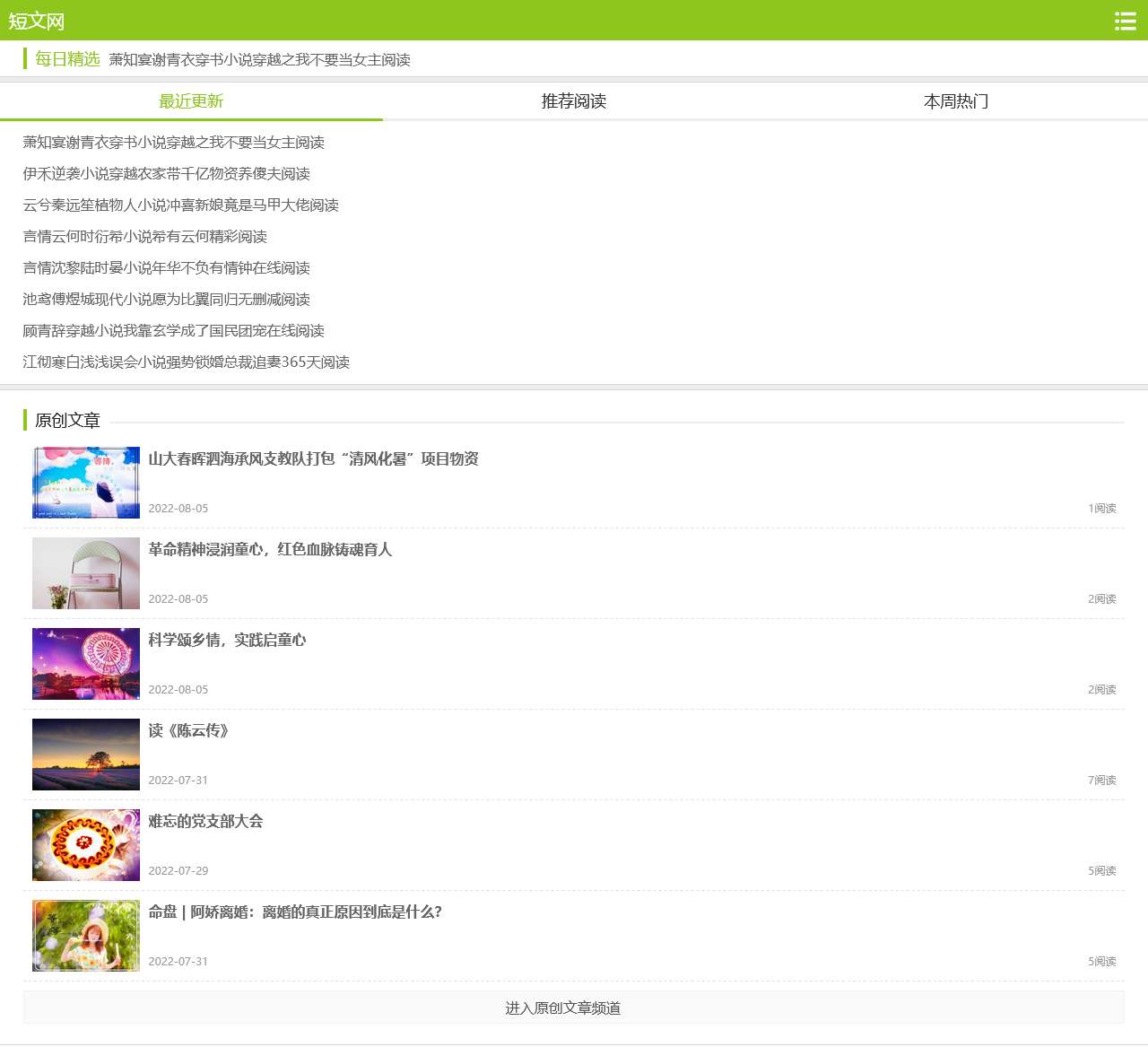Click date under 读《陈云传》 title

178,781
